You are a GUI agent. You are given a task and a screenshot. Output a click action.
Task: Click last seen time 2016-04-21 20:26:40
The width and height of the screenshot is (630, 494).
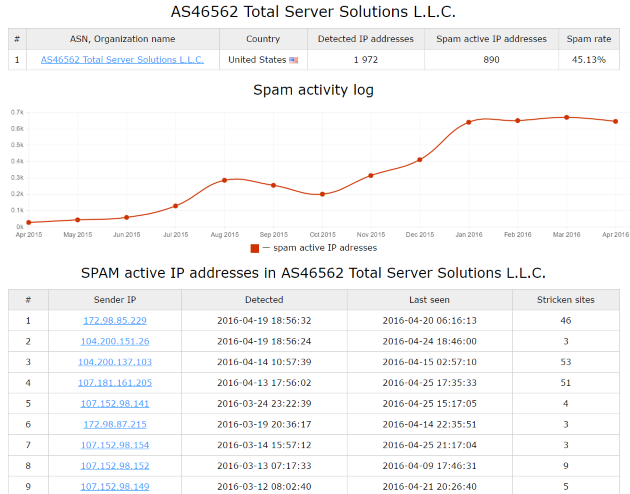tap(430, 487)
